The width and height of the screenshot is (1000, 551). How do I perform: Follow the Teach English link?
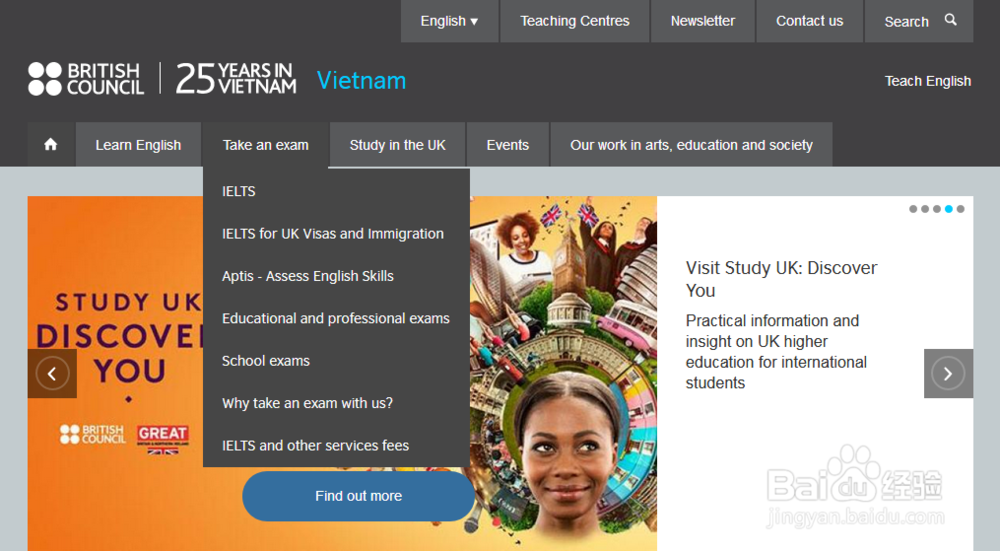click(x=928, y=81)
